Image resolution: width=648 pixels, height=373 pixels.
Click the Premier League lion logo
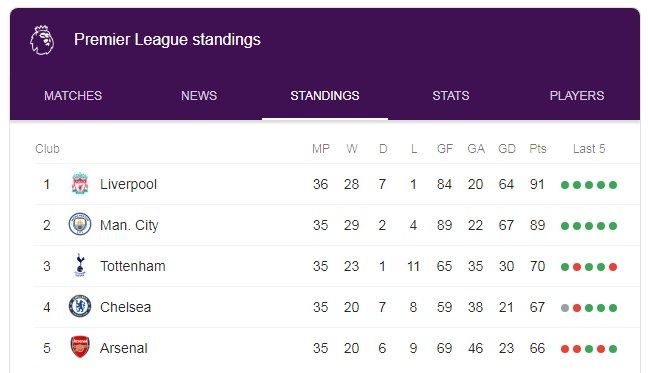42,40
